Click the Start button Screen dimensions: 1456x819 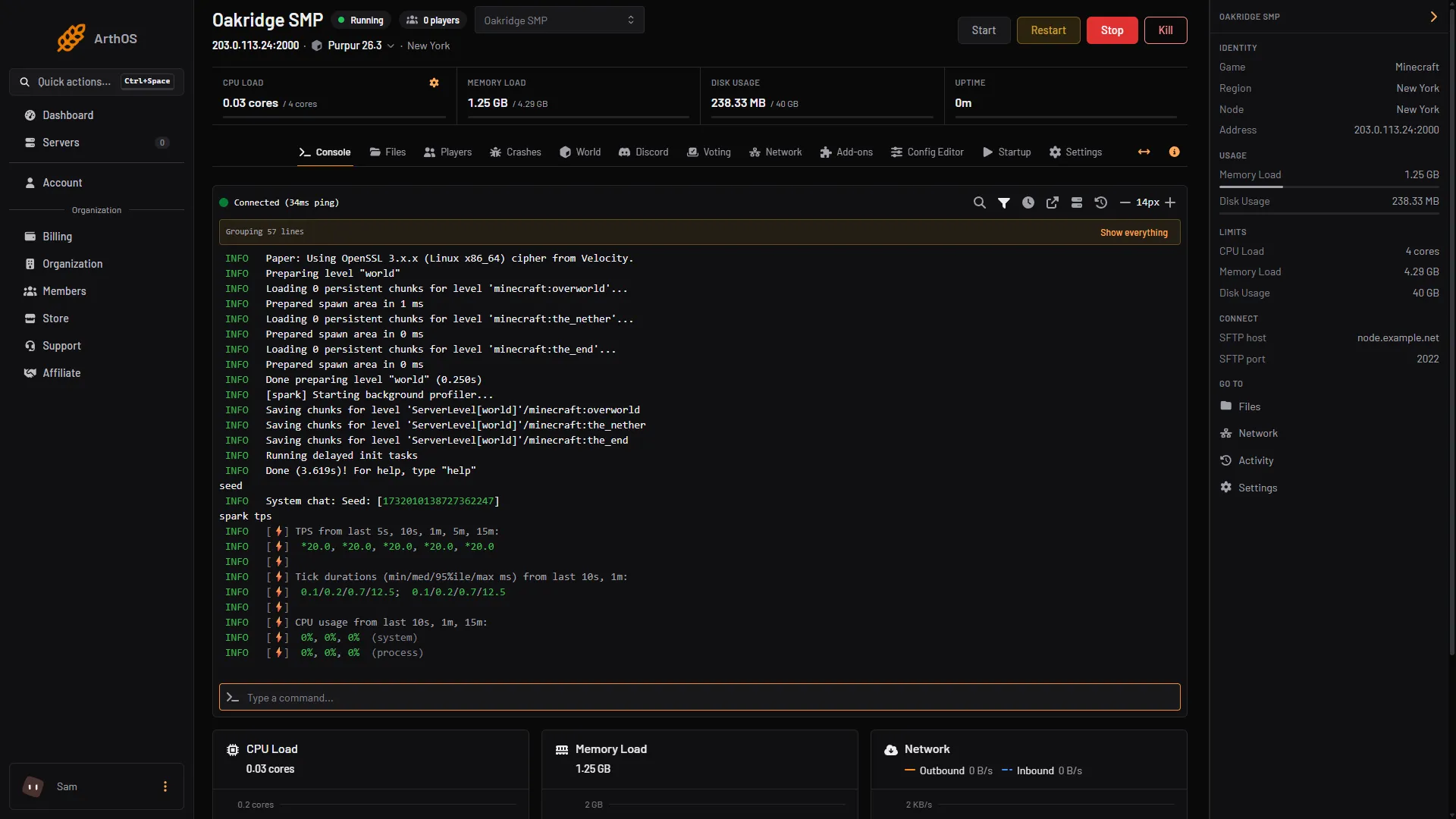click(984, 30)
